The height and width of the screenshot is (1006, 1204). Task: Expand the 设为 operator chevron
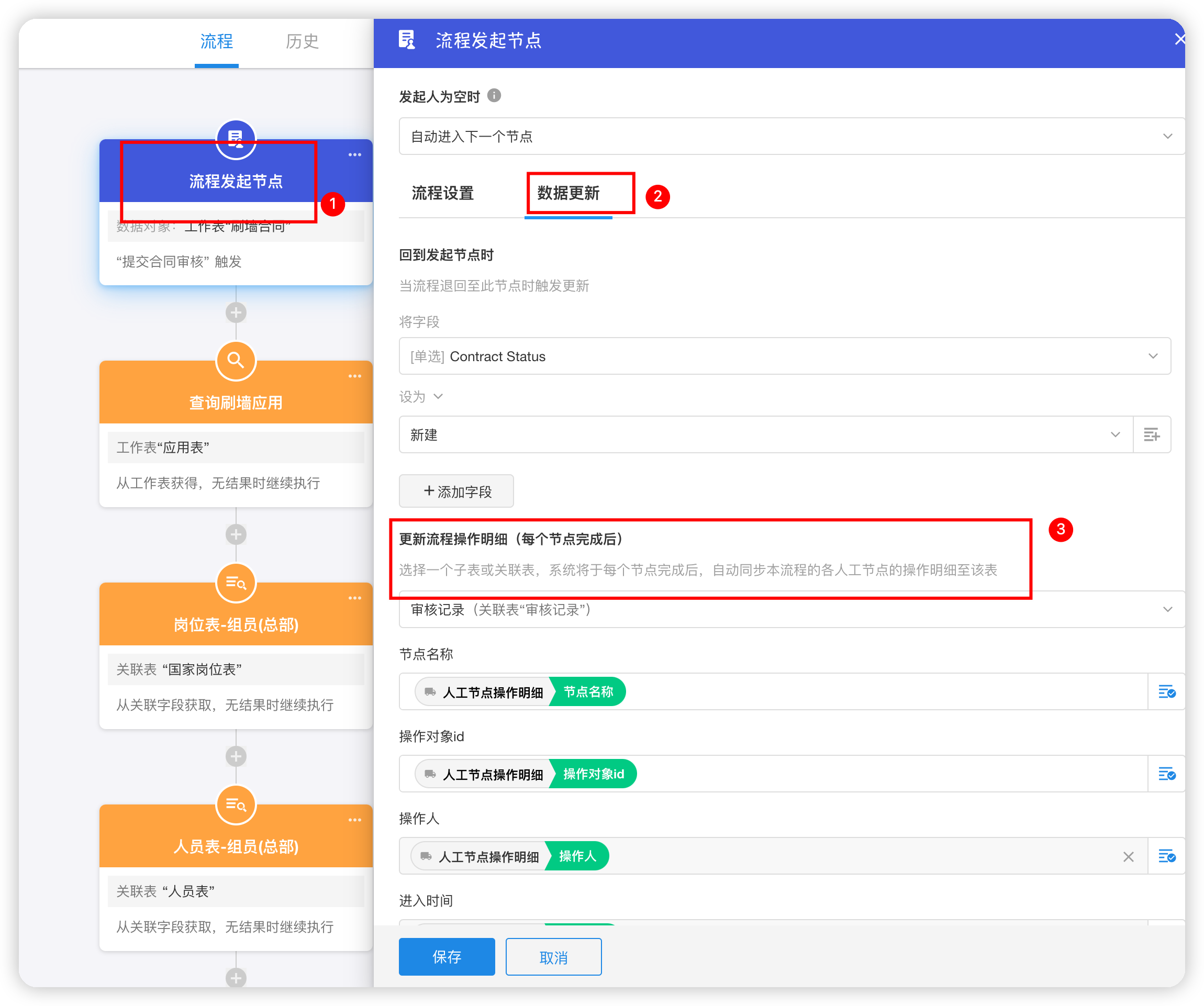438,397
